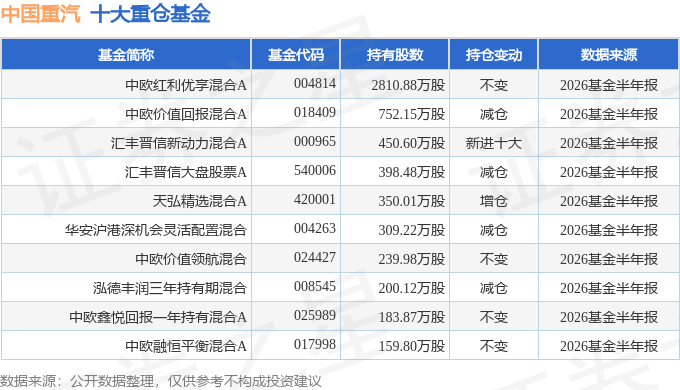Click the 持仓变动 column header
The width and height of the screenshot is (680, 390).
(x=494, y=55)
